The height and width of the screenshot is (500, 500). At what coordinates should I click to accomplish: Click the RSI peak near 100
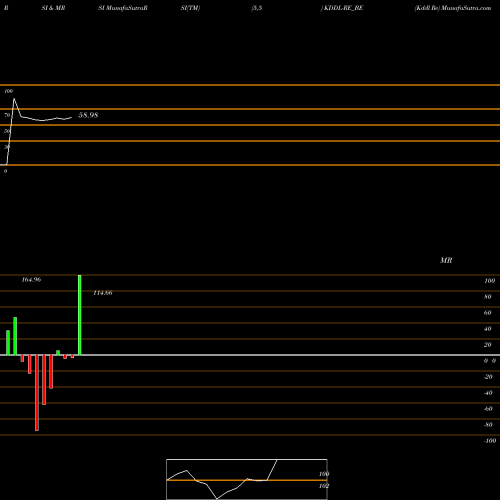pos(14,99)
